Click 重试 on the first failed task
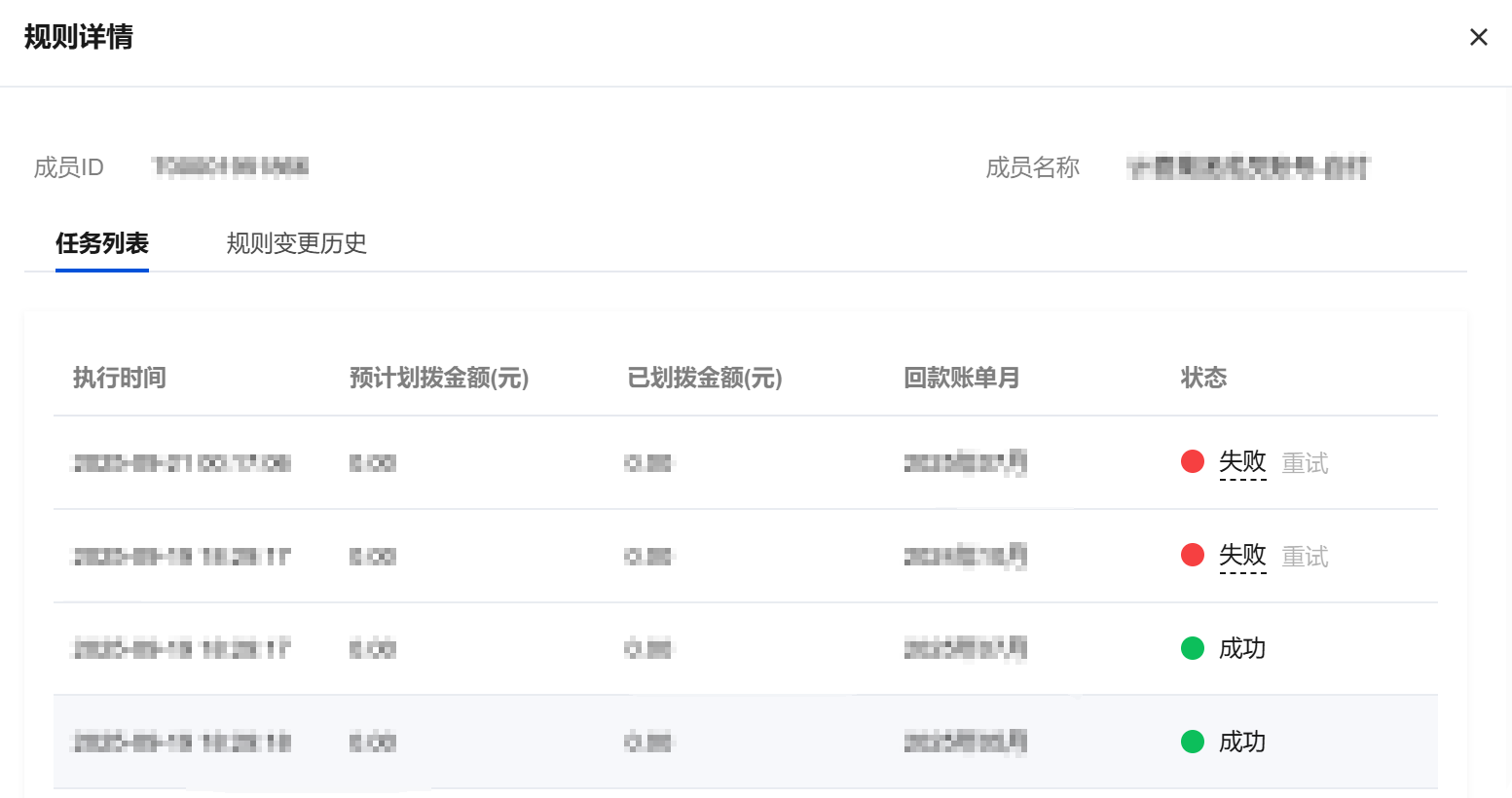Viewport: 1512px width, 798px height. tap(1305, 463)
